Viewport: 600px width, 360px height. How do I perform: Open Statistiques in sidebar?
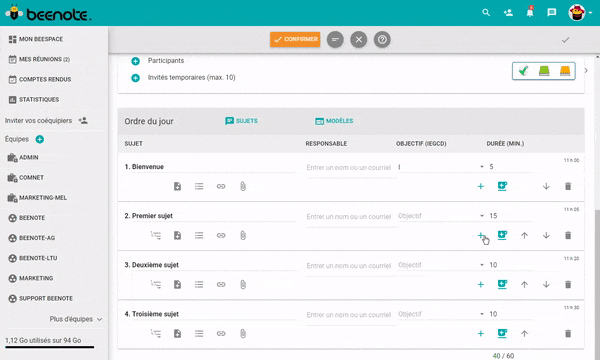(x=34, y=99)
